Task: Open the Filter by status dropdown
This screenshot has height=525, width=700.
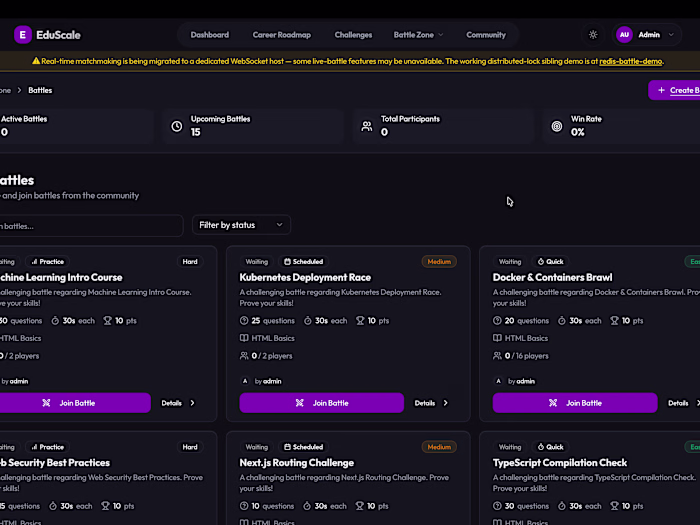Action: tap(241, 225)
